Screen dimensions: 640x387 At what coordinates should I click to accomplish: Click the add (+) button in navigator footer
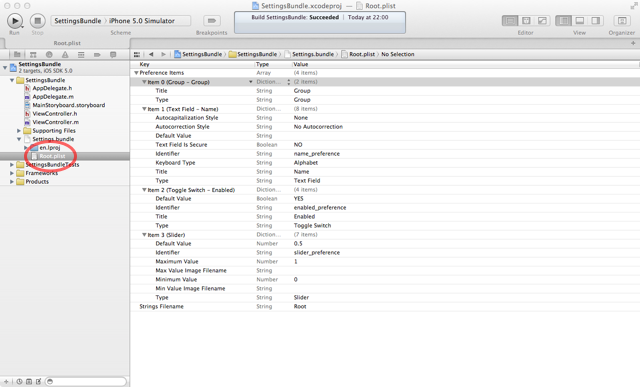coord(6,382)
